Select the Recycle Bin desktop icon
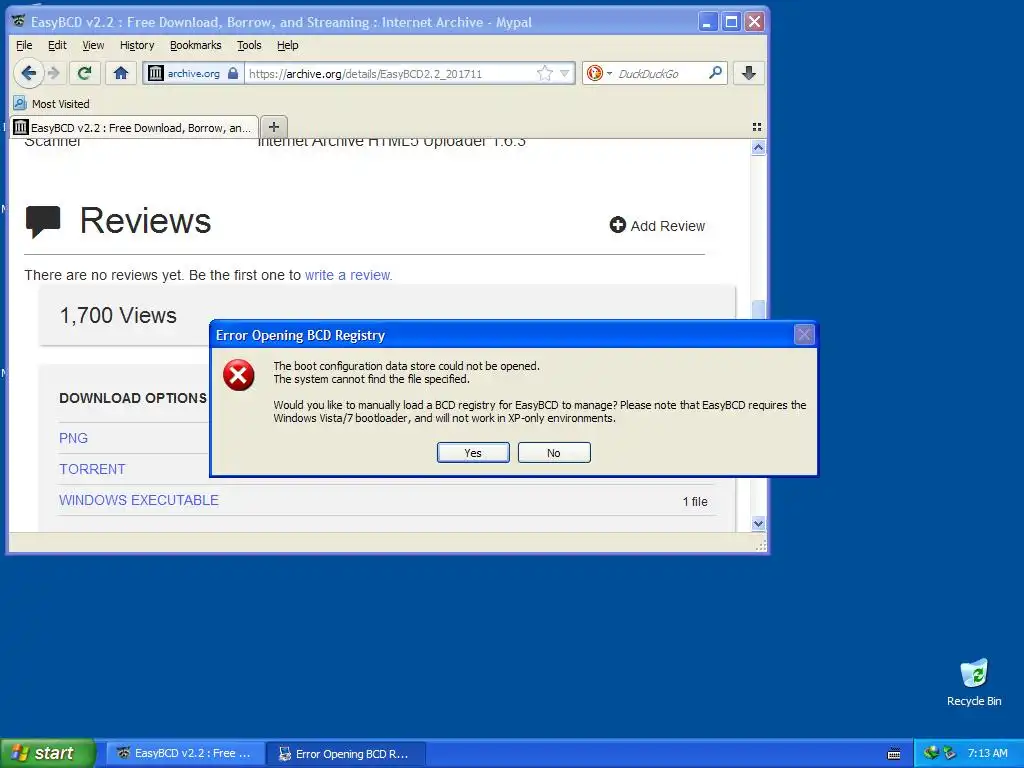Viewport: 1024px width, 768px height. click(974, 683)
